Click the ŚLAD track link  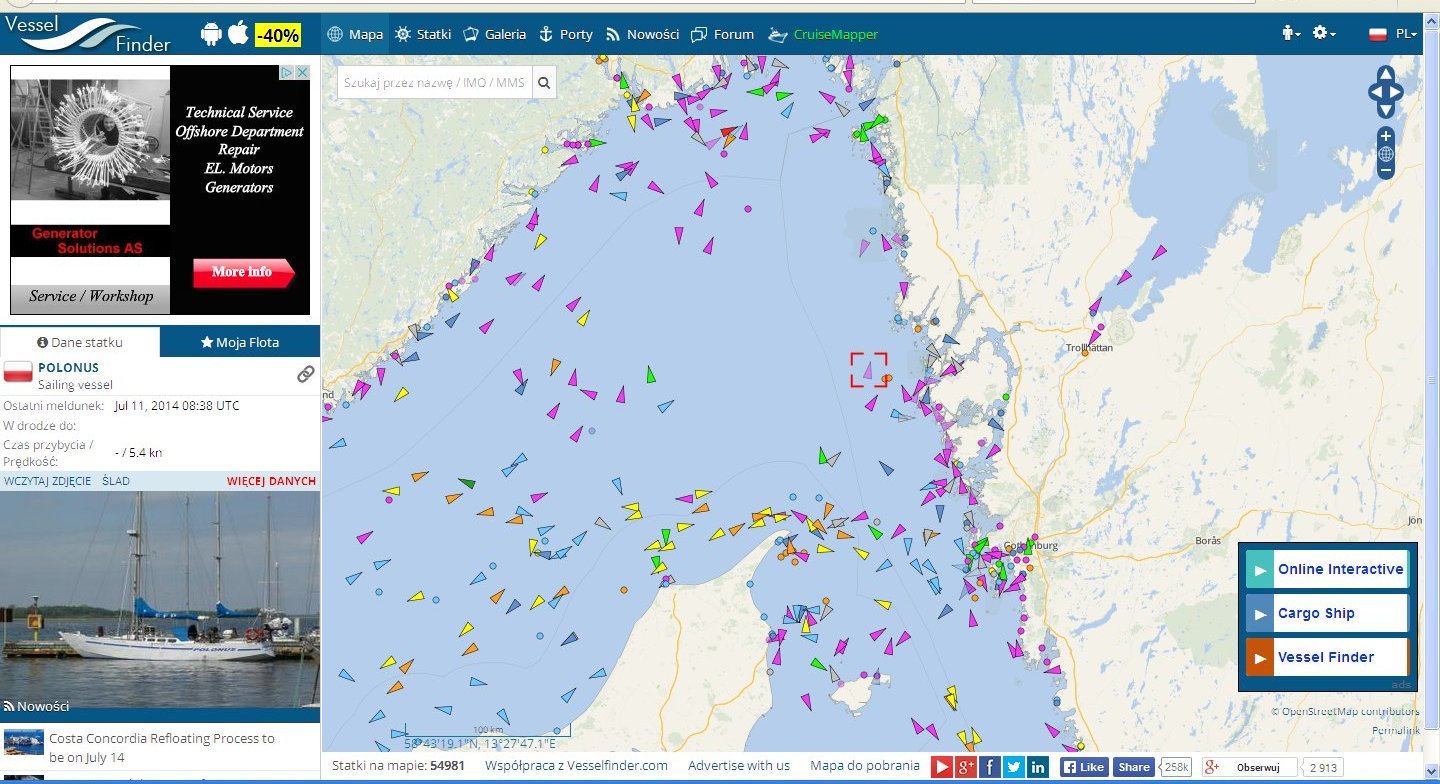coord(115,481)
